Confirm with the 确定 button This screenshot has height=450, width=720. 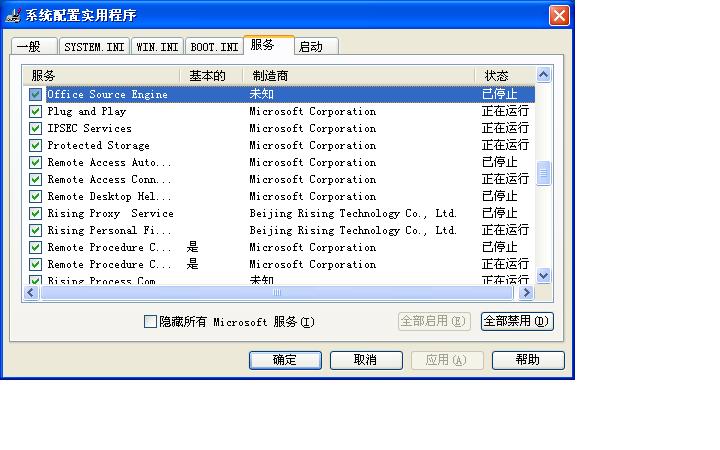(x=285, y=360)
